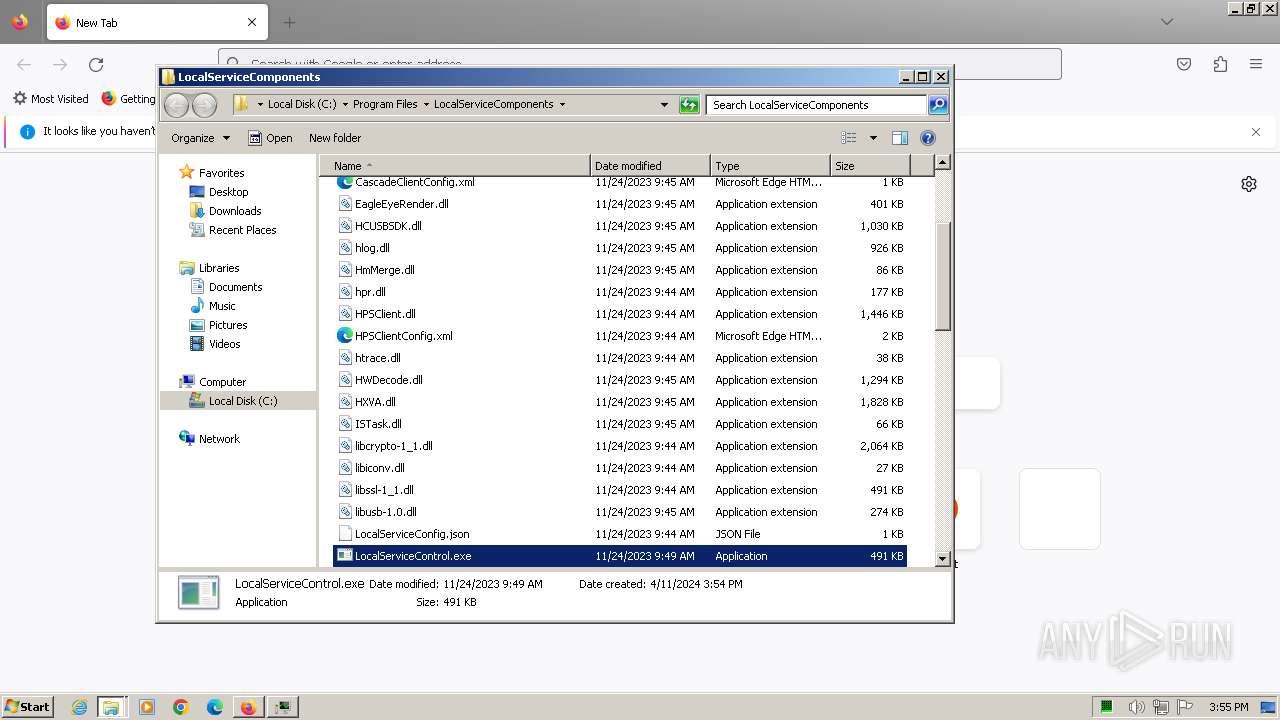Sort by the Date modified column
Screen dimensions: 1280x720
pos(650,166)
